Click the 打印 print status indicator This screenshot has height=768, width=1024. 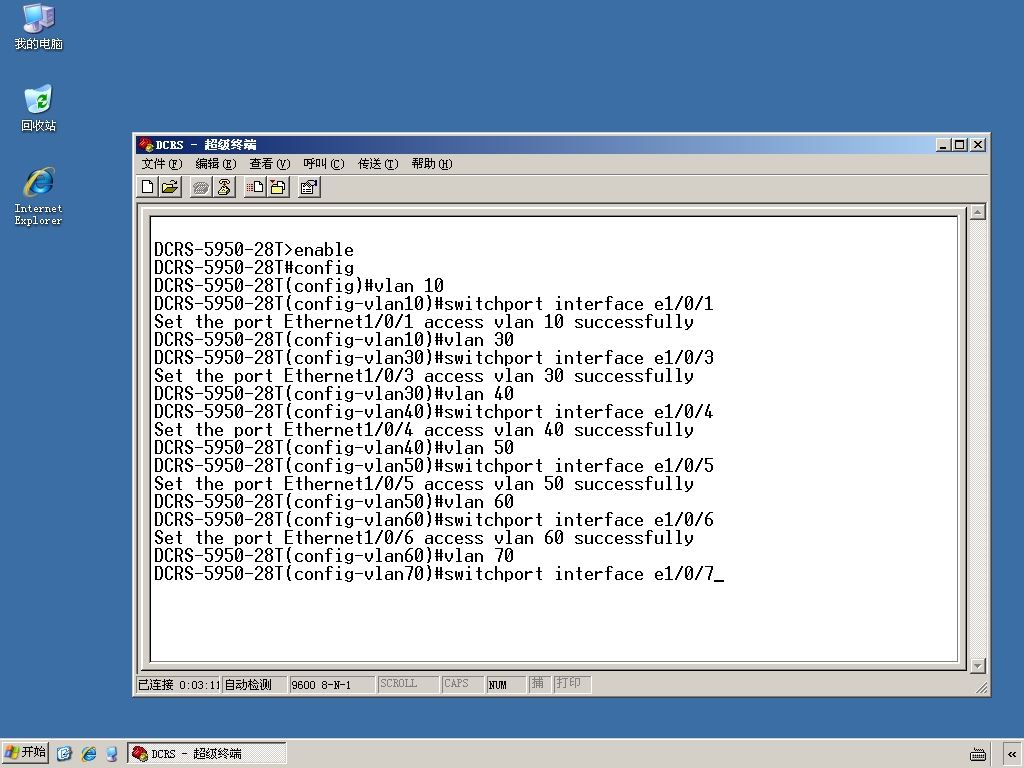click(x=572, y=684)
